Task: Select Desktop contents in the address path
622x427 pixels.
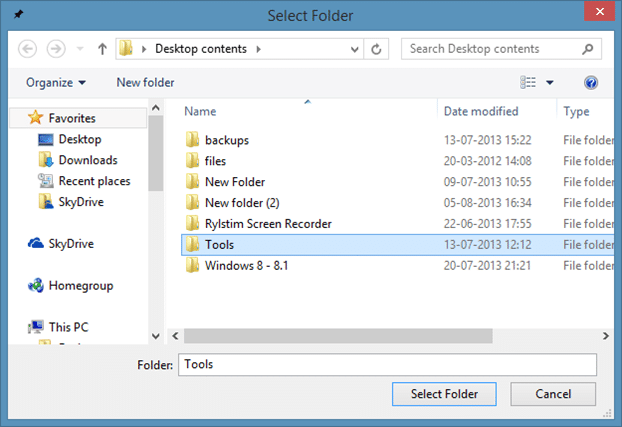Action: [201, 49]
